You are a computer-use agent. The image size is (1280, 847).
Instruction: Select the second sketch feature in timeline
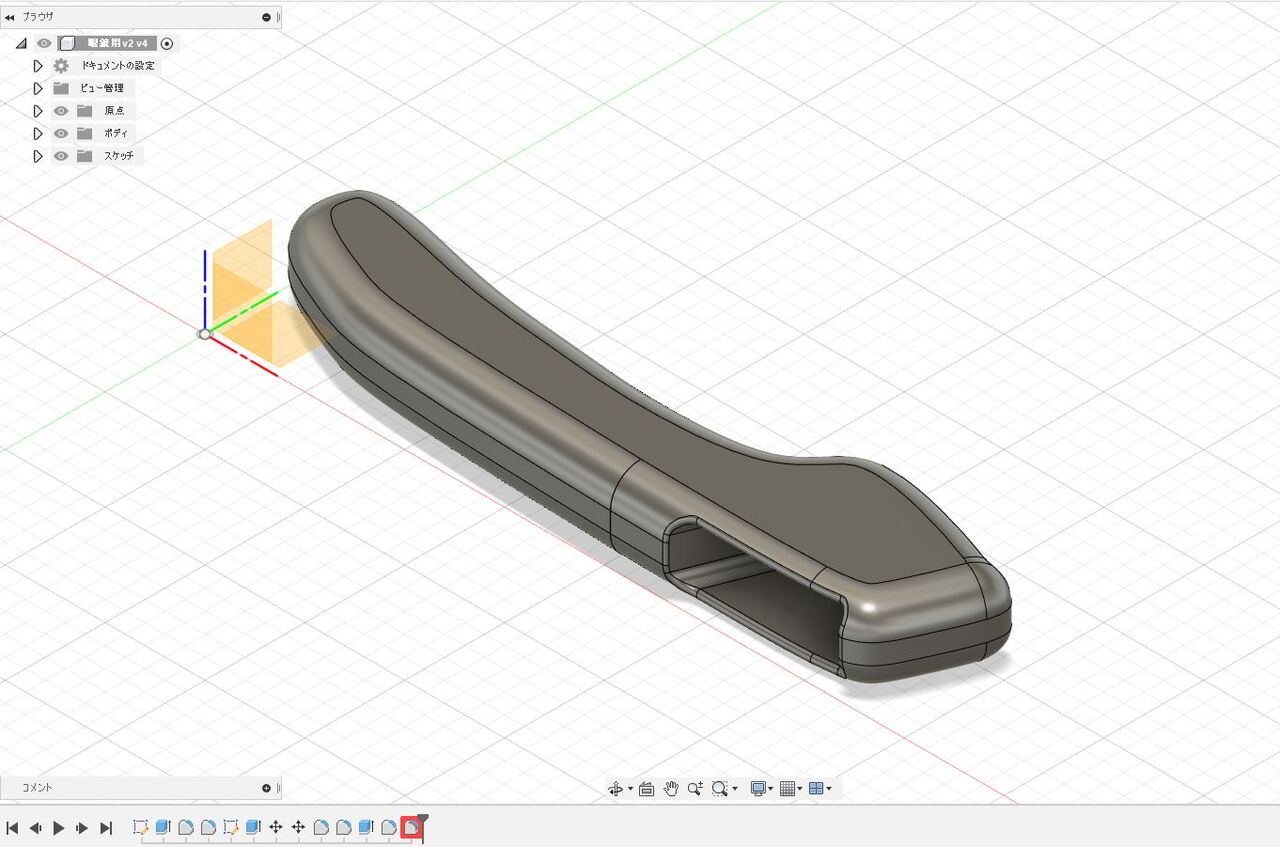pyautogui.click(x=231, y=828)
